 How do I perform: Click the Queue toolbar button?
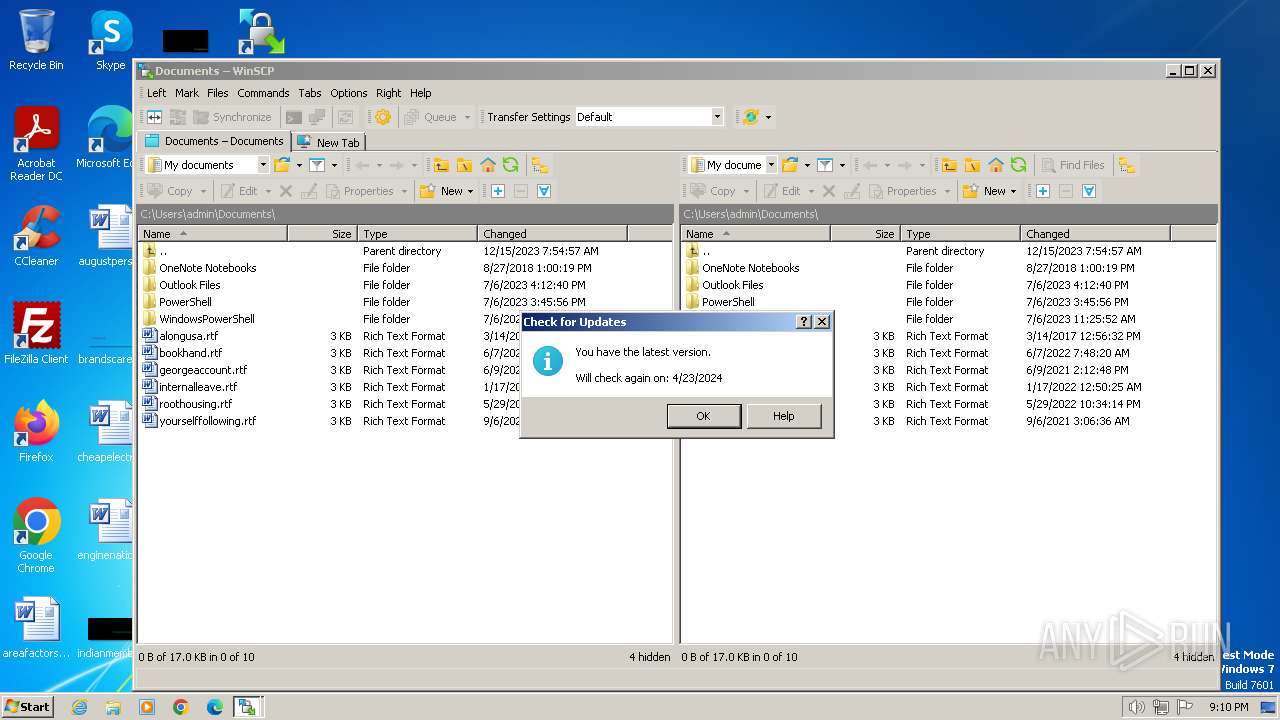431,117
